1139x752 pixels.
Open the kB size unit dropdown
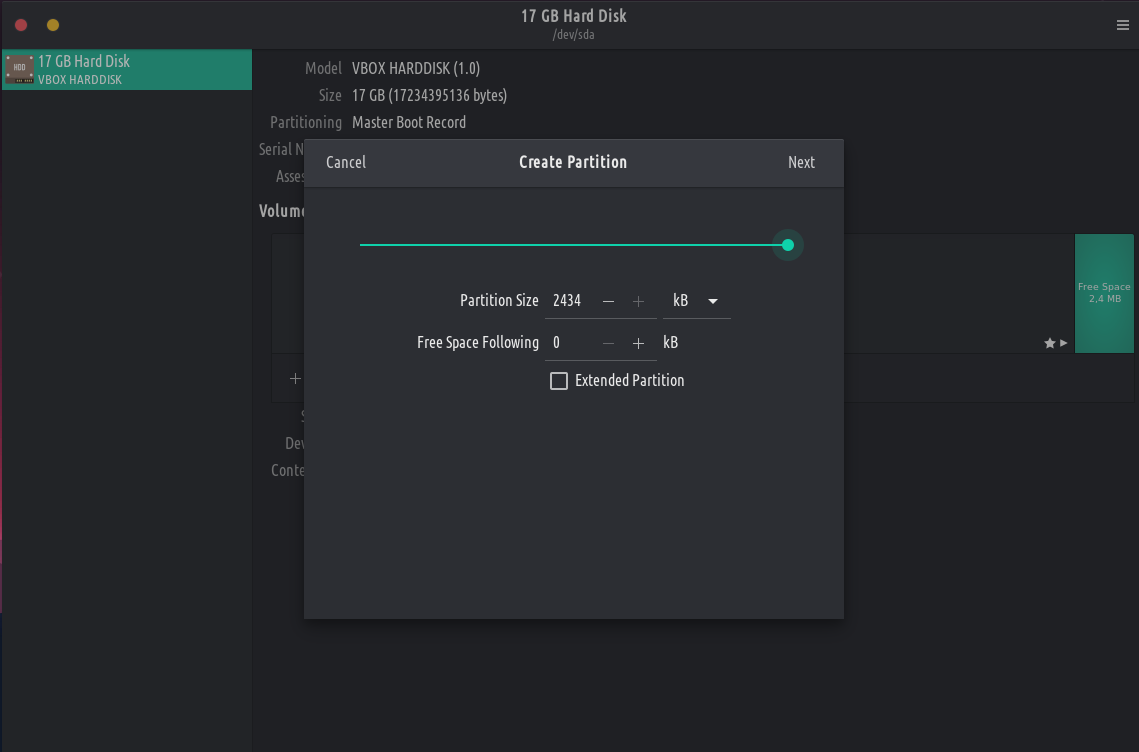696,301
